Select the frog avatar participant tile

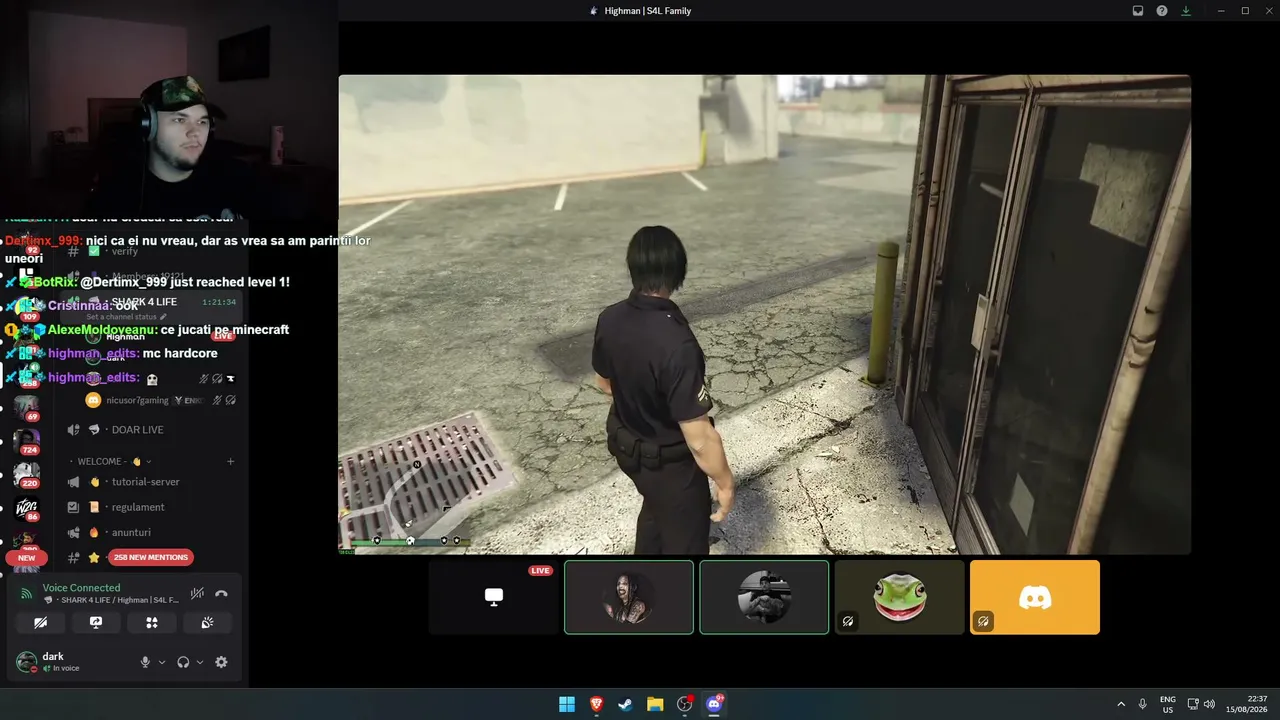coord(900,597)
